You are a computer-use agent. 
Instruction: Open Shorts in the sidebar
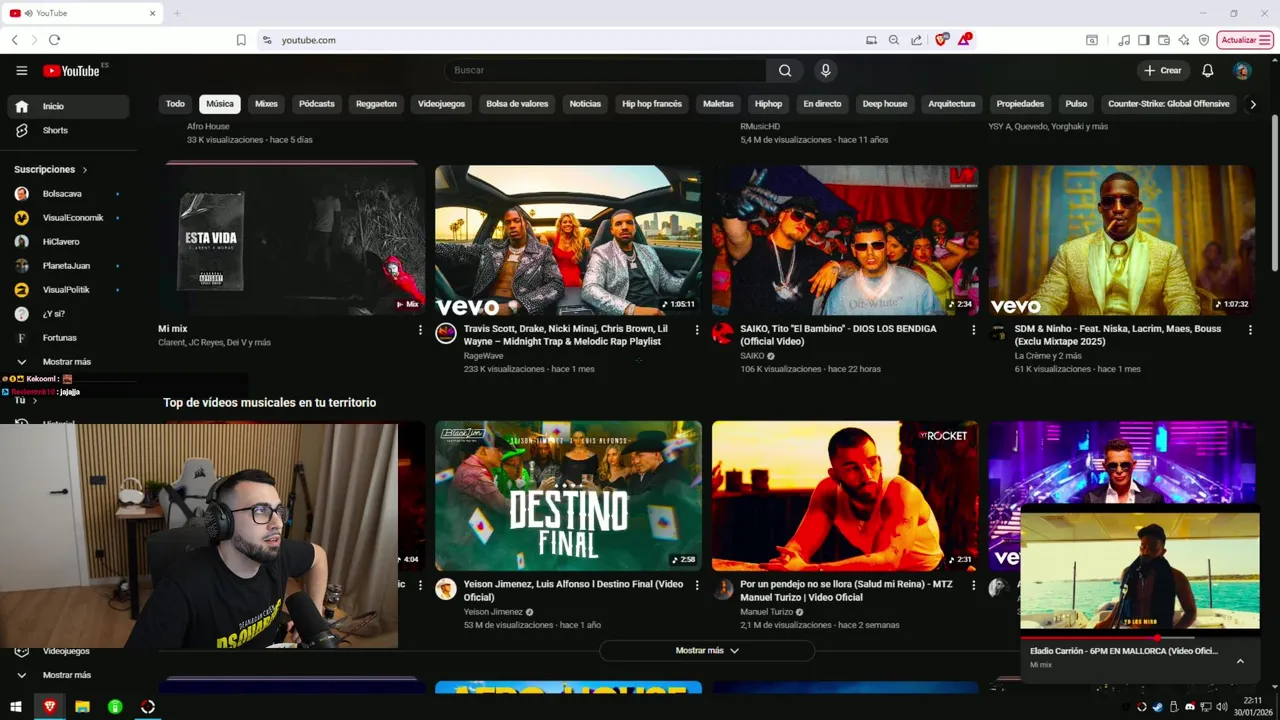tap(68, 130)
